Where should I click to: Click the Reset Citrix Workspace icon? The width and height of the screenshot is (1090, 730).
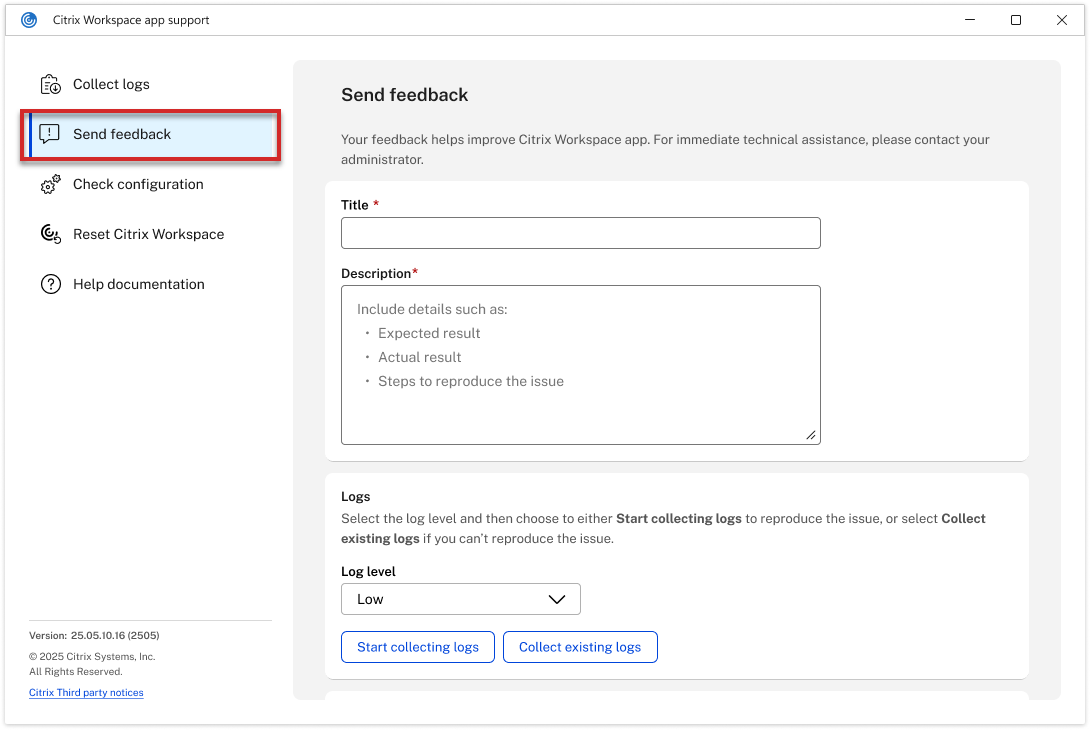pos(50,234)
